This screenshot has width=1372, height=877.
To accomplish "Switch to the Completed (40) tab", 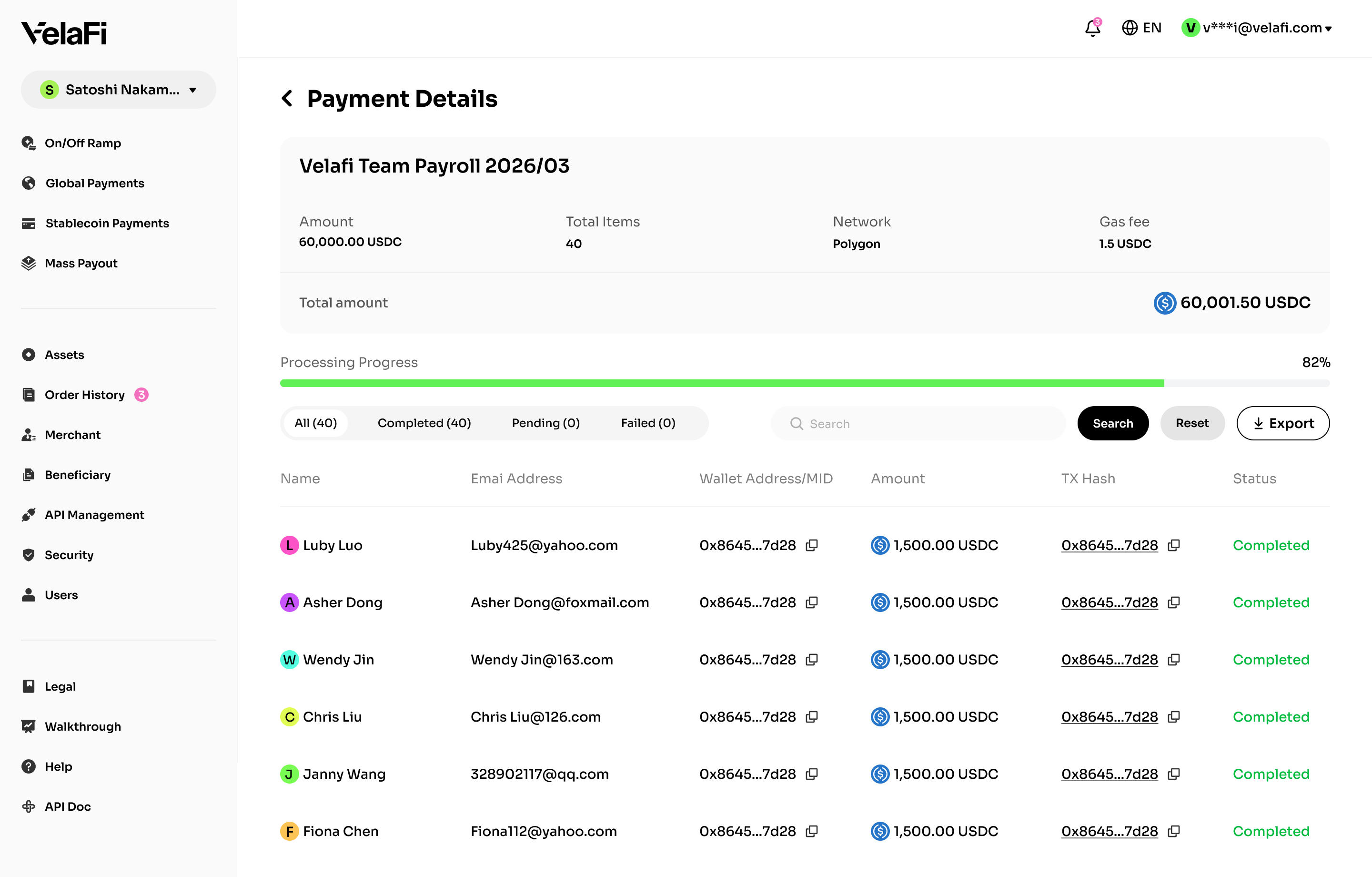I will [x=424, y=423].
